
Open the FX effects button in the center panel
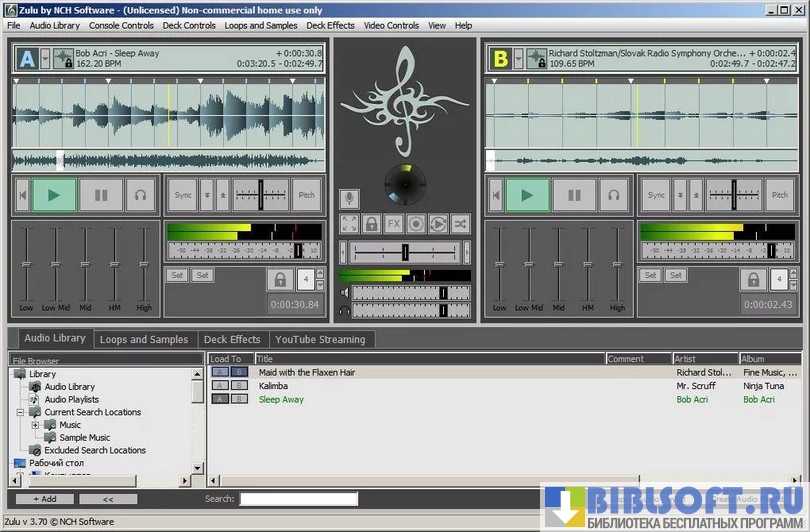[394, 224]
